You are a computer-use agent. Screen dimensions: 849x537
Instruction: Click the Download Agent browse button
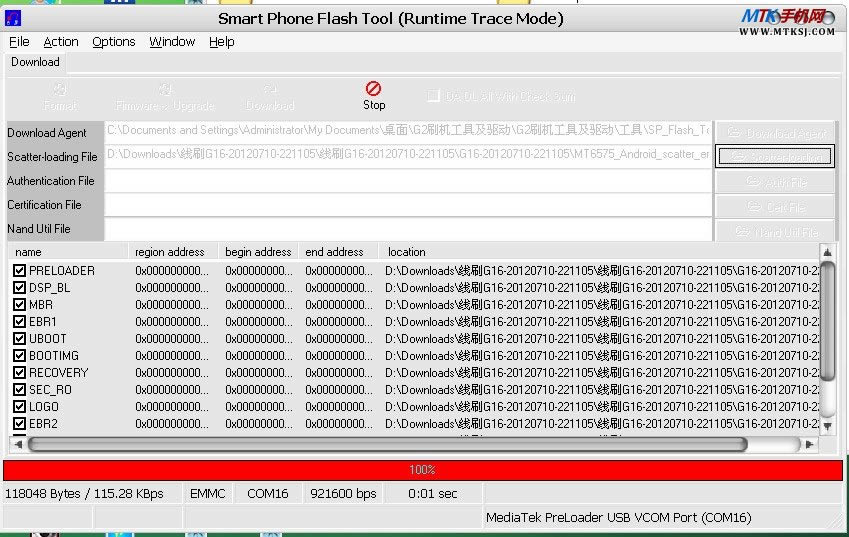[x=775, y=133]
